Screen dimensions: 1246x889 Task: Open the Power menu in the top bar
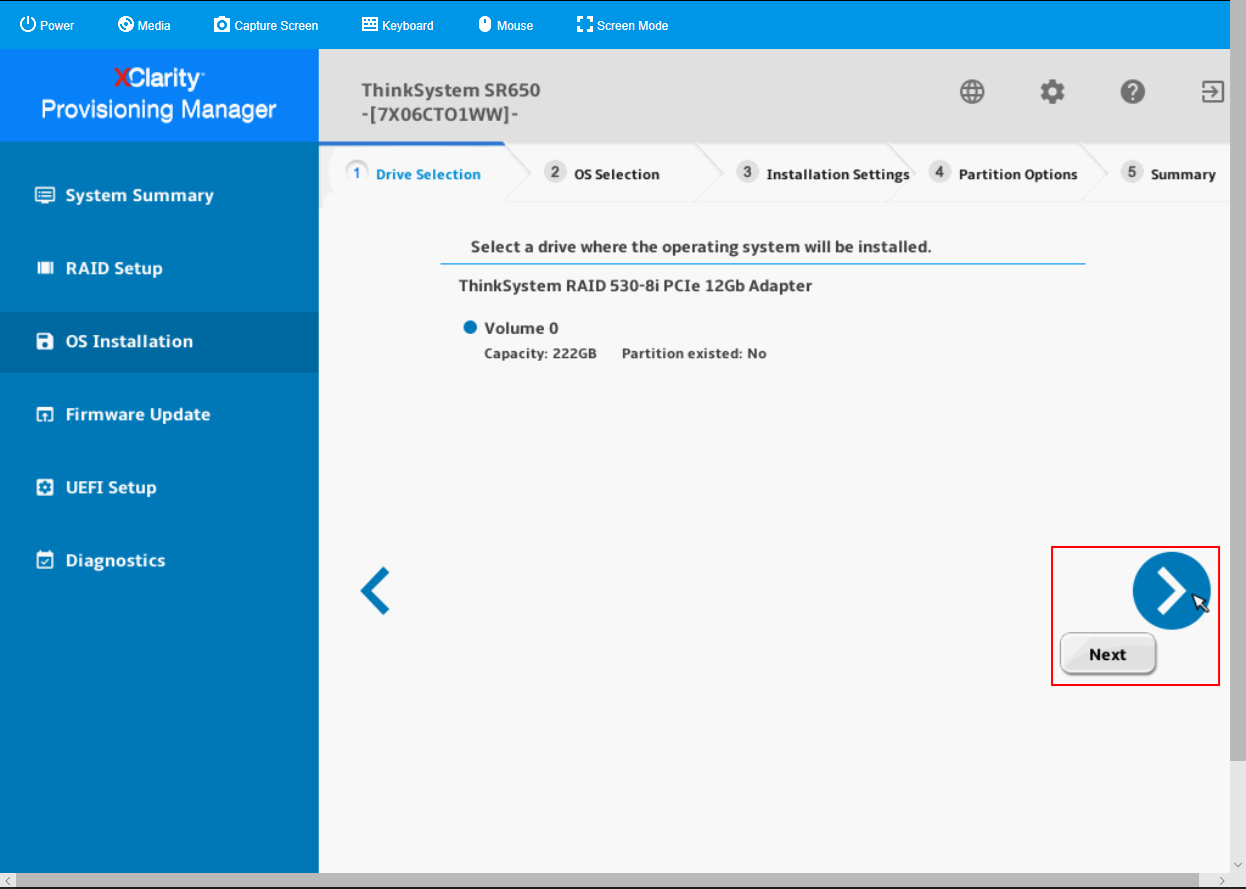tap(47, 25)
